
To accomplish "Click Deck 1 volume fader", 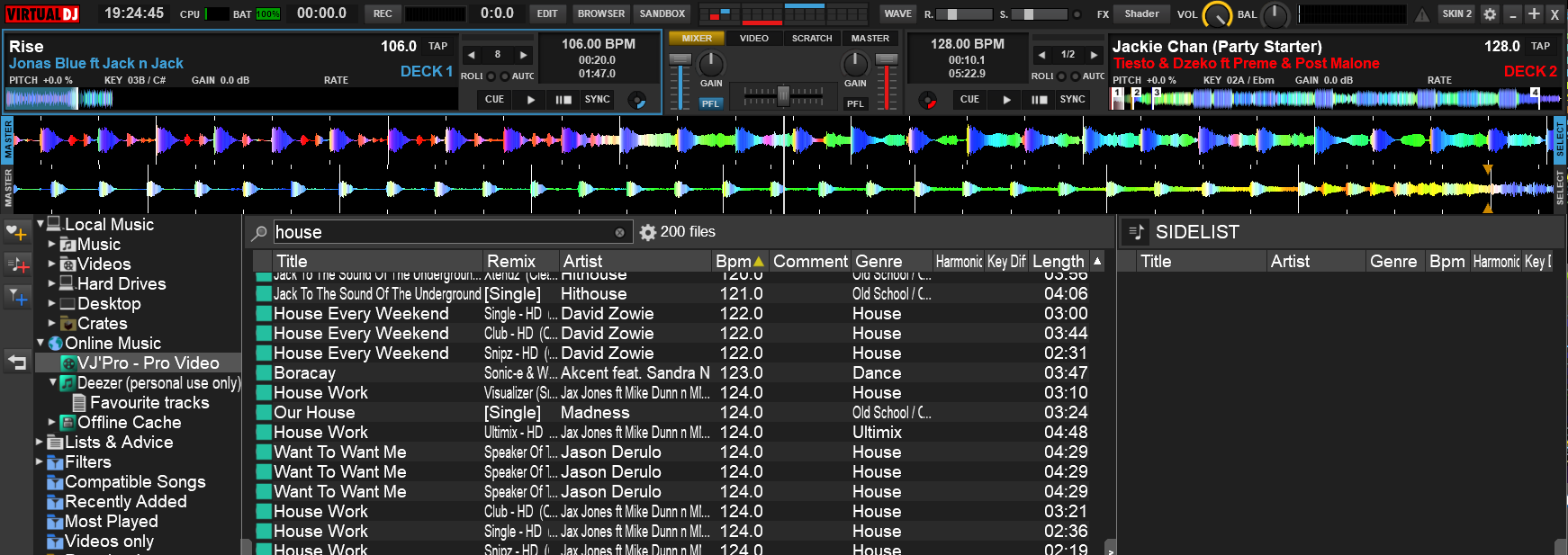I will click(x=680, y=83).
